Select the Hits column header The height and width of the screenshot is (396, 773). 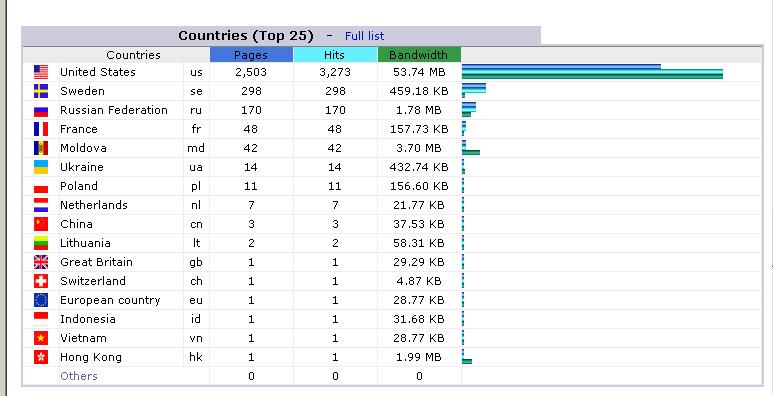pyautogui.click(x=335, y=55)
